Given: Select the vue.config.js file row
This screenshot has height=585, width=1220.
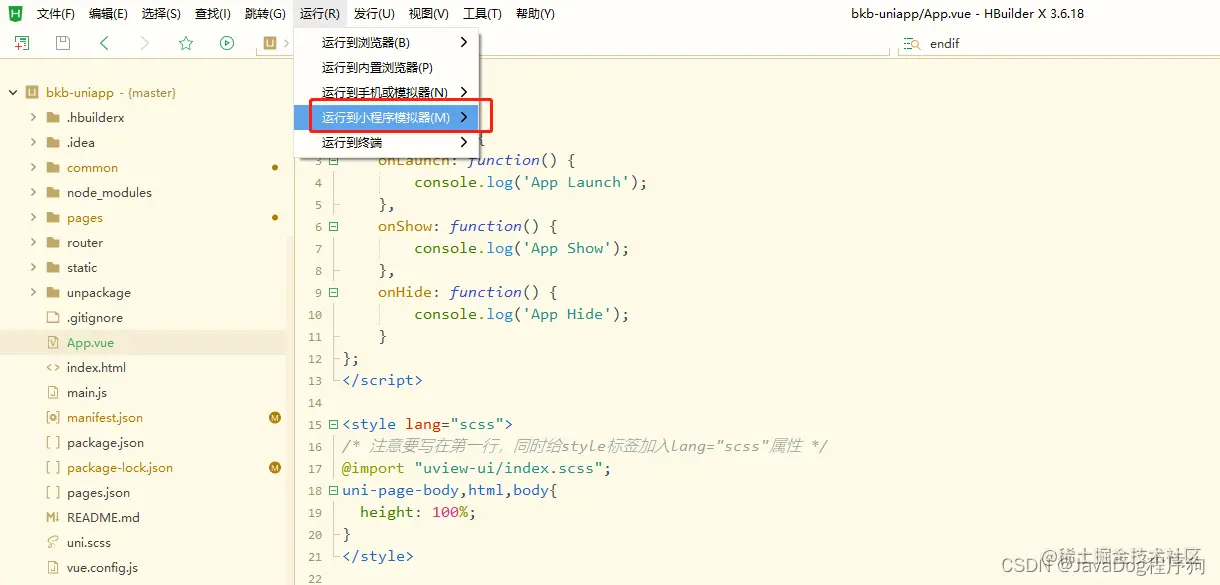Looking at the screenshot, I should [143, 567].
